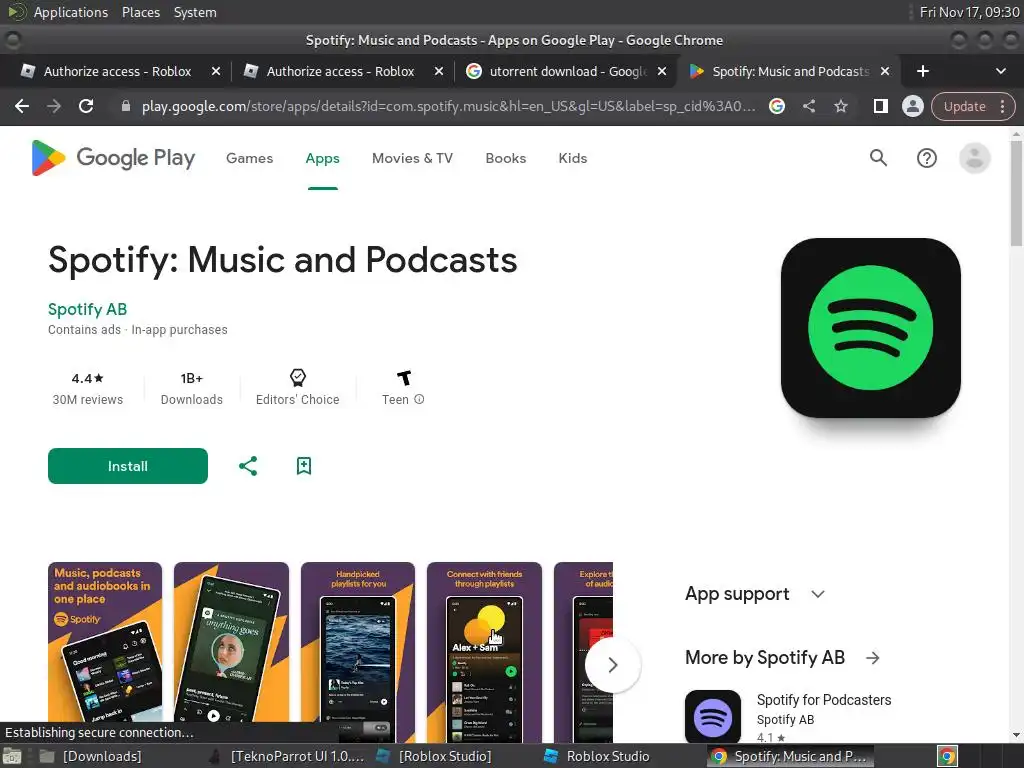Open the Chrome profile avatar
The height and width of the screenshot is (768, 1024).
[x=912, y=106]
